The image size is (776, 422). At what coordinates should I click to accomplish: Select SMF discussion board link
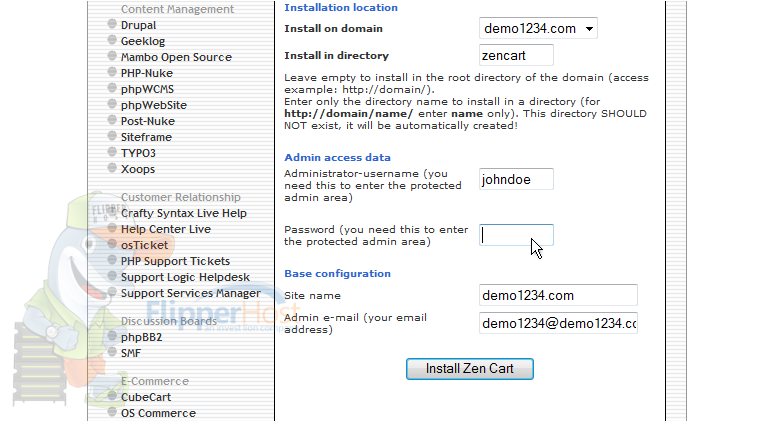click(x=131, y=353)
